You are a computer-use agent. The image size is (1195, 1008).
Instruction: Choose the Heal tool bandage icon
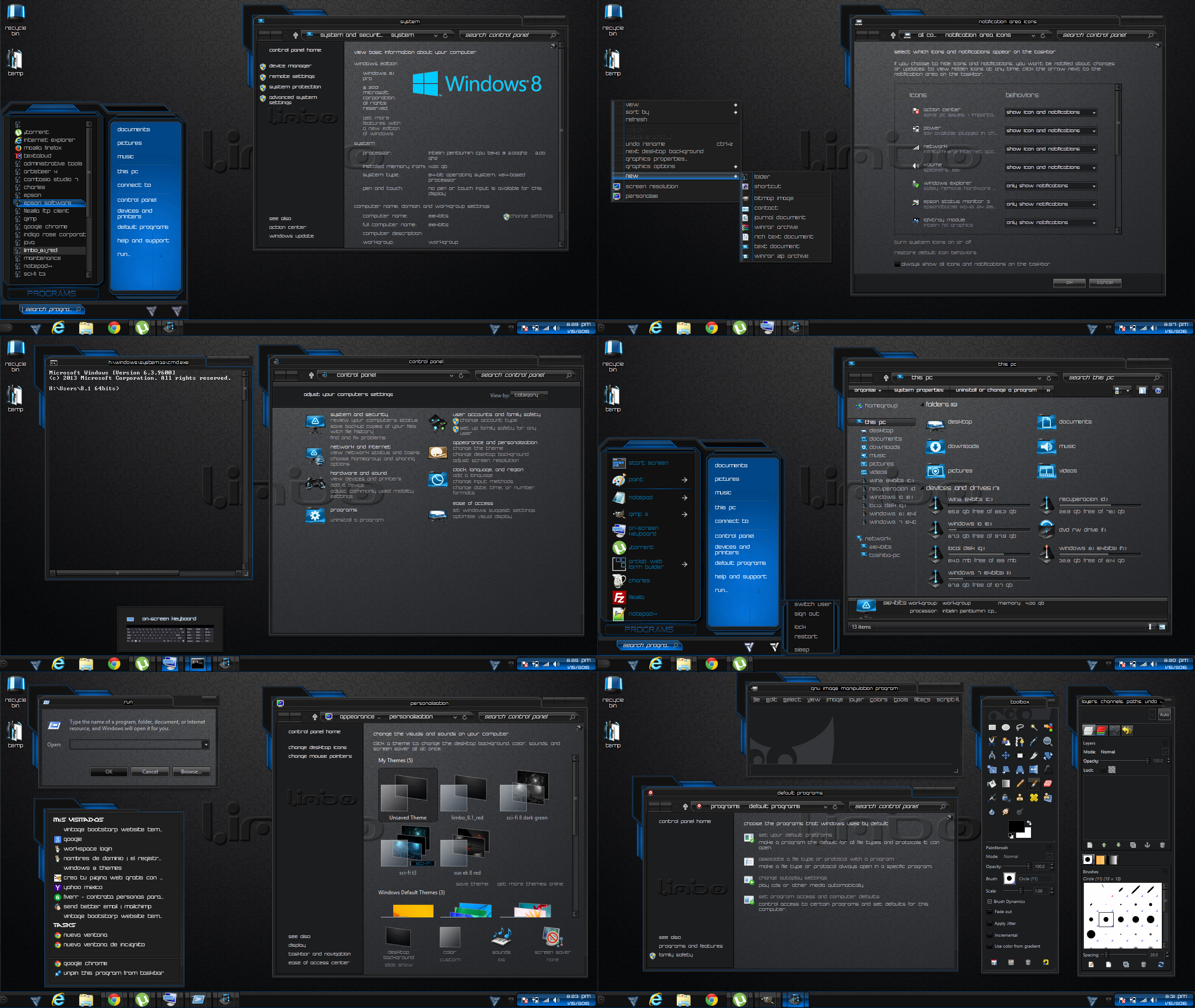coord(1034,798)
